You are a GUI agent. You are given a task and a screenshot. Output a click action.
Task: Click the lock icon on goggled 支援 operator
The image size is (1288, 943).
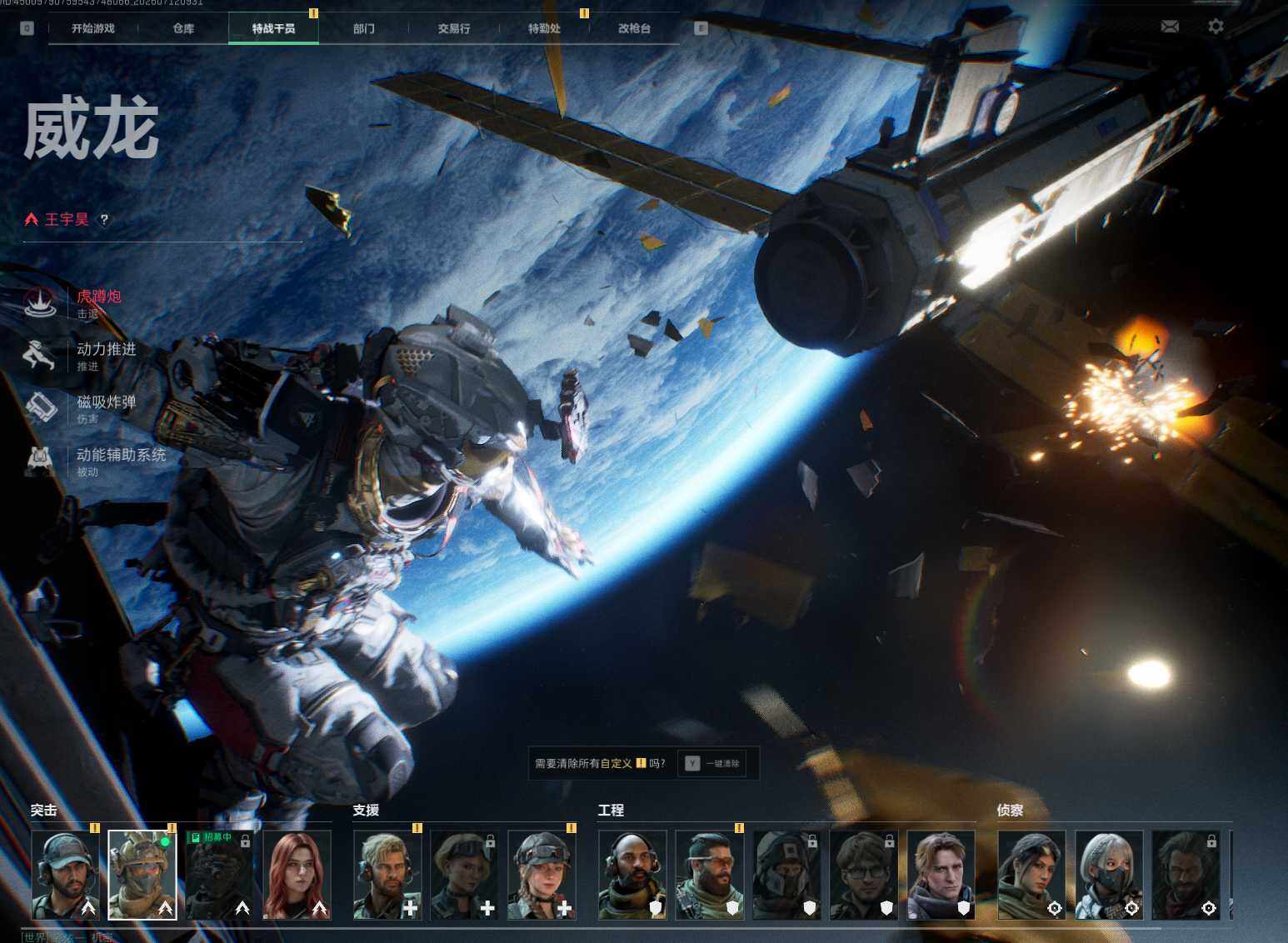click(x=490, y=841)
